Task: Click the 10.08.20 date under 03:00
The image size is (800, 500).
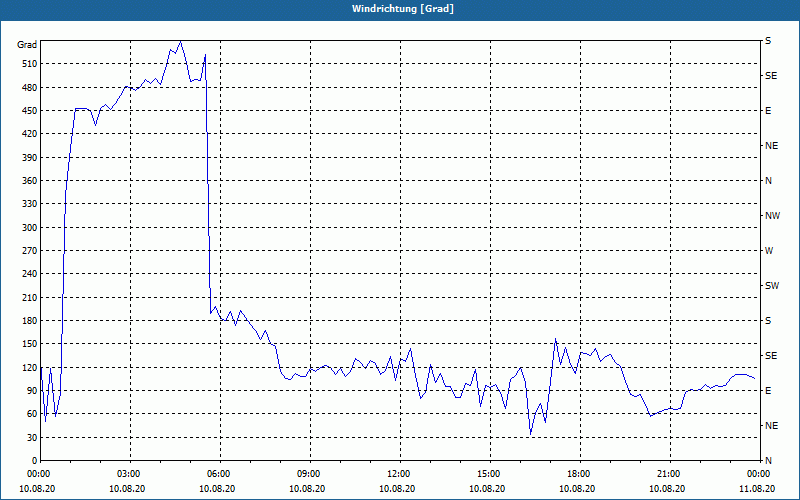Action: coord(128,489)
